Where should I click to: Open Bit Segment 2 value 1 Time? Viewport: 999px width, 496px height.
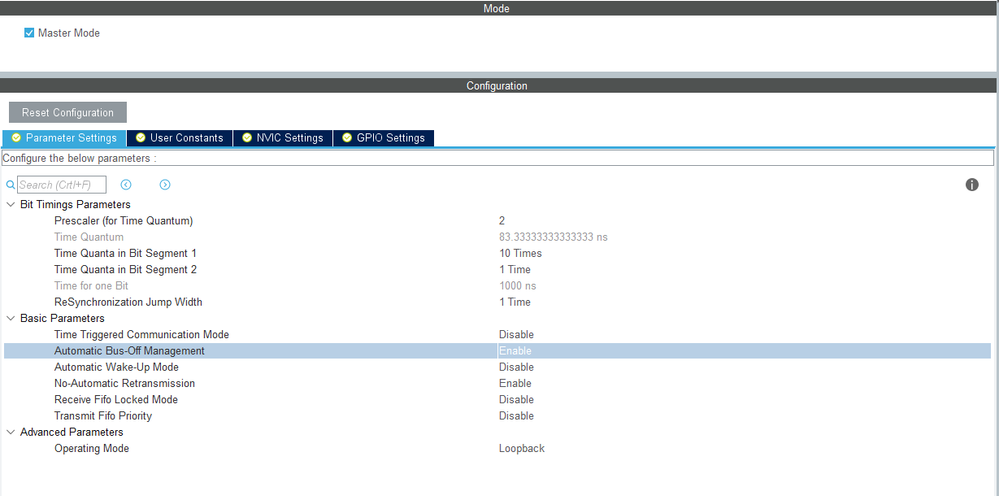[515, 269]
